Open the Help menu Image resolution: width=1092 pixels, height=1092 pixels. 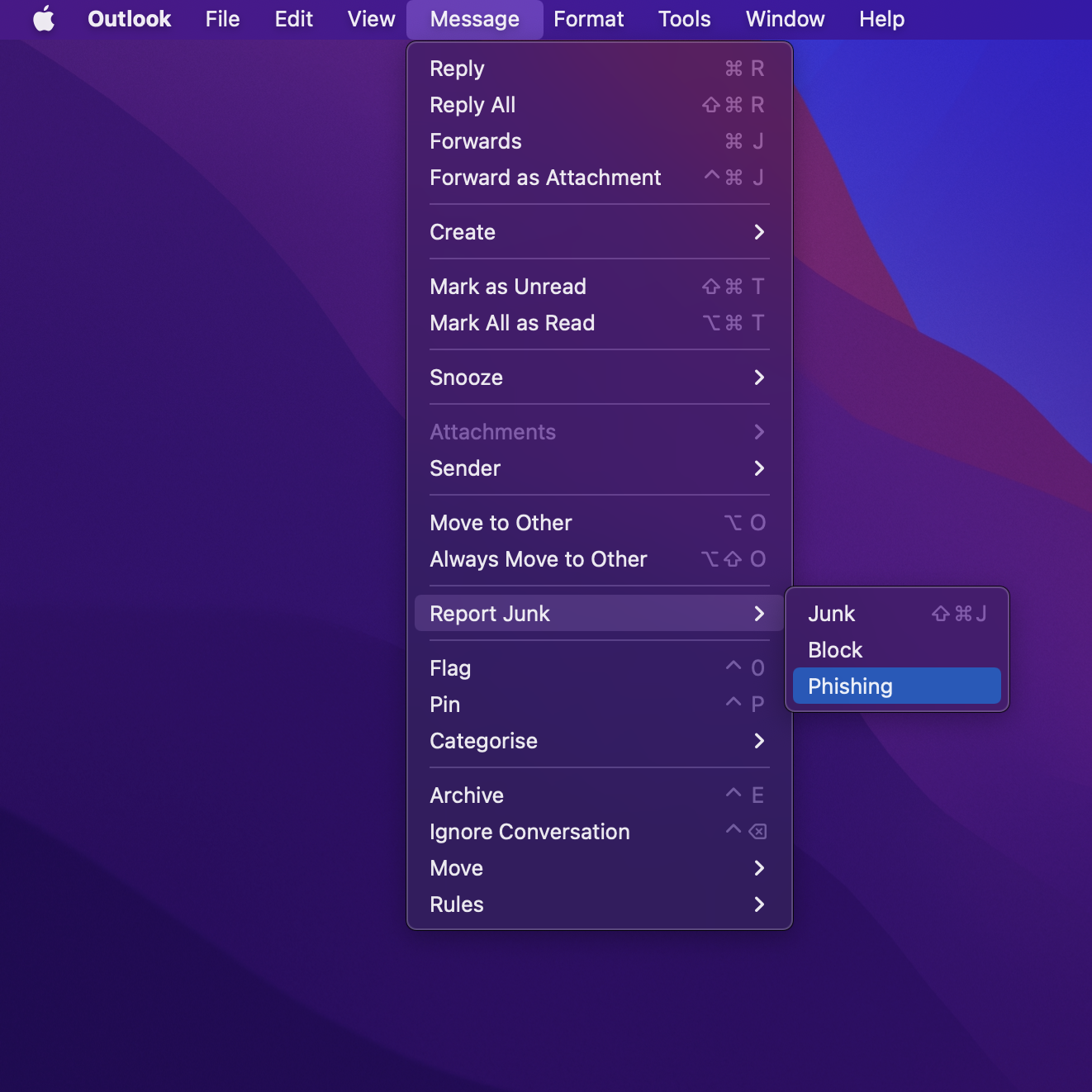point(881,19)
